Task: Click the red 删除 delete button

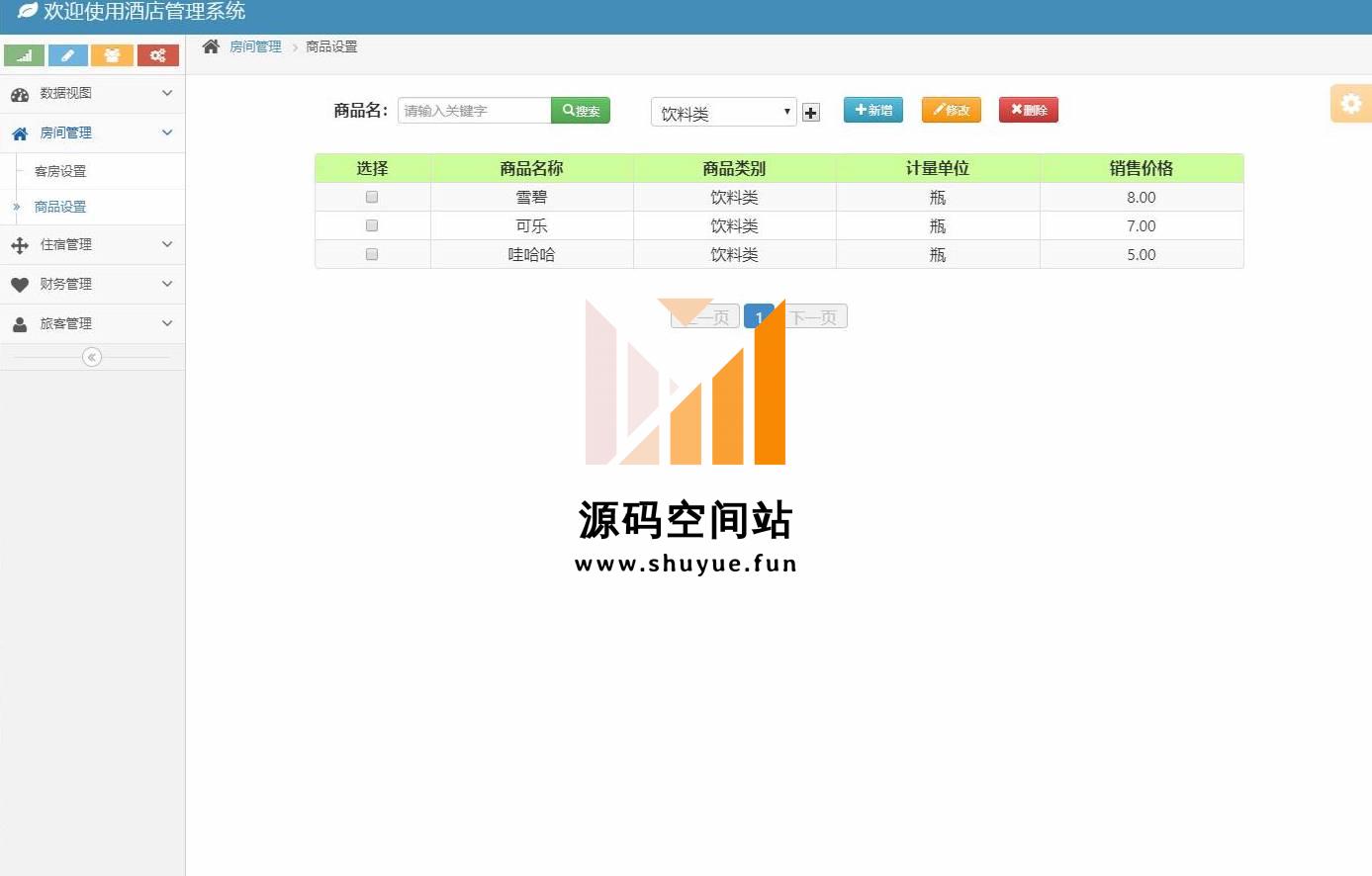Action: tap(1029, 110)
